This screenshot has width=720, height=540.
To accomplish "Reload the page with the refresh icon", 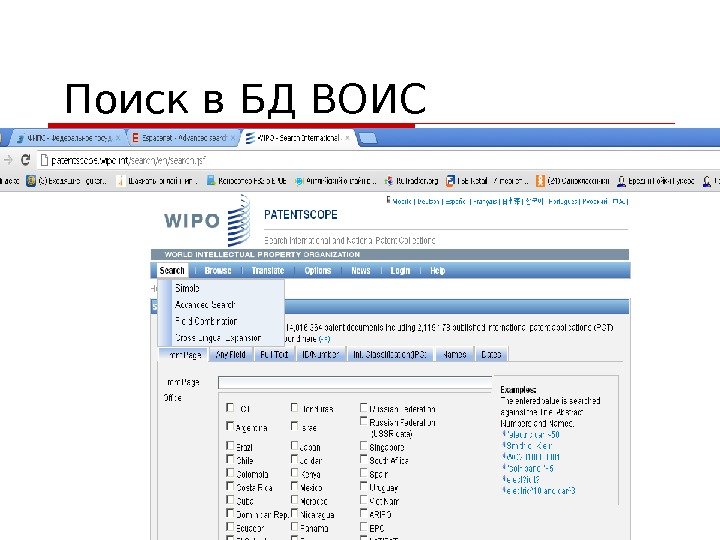I will 26,160.
